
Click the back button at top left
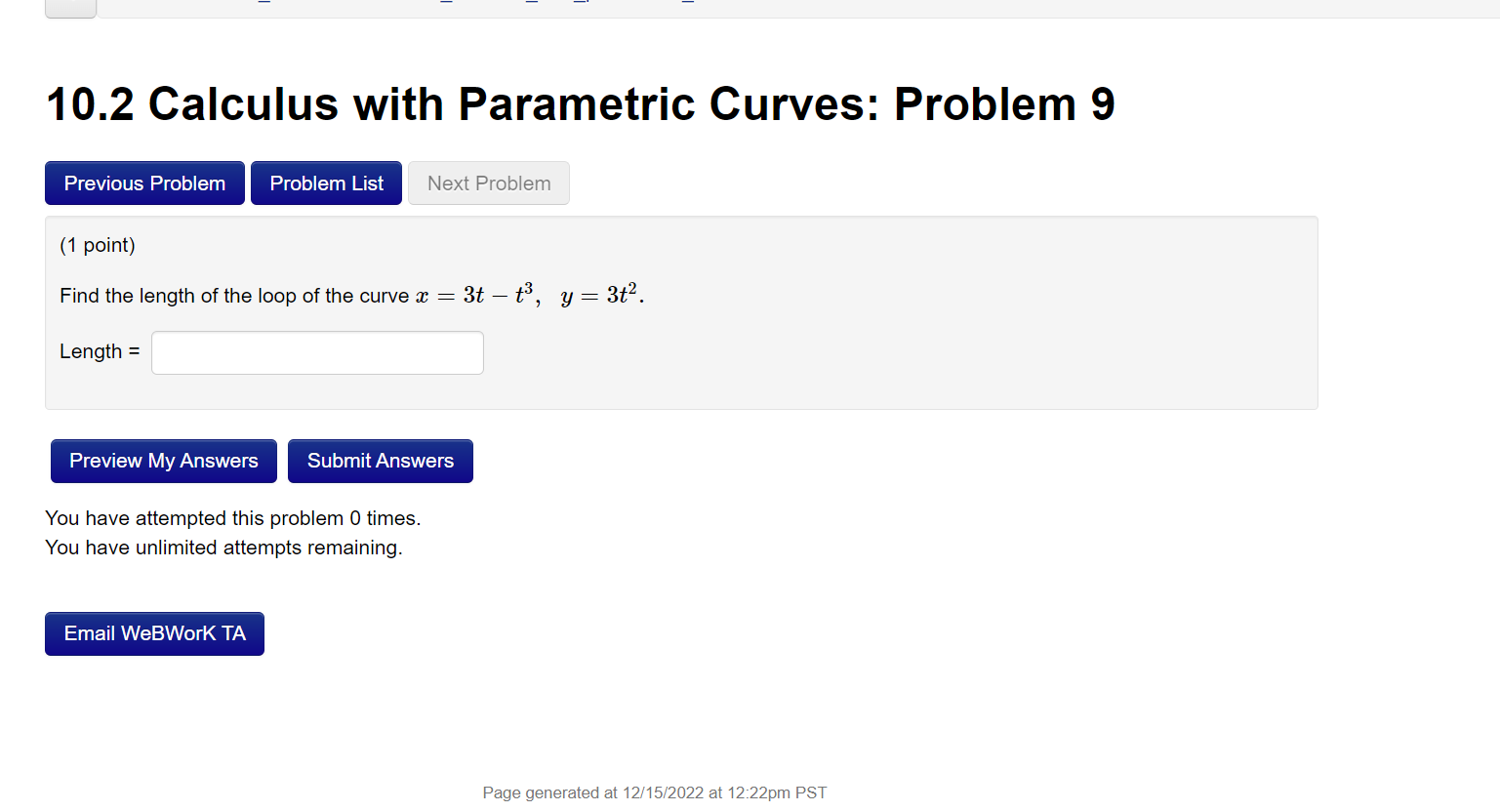[x=69, y=5]
